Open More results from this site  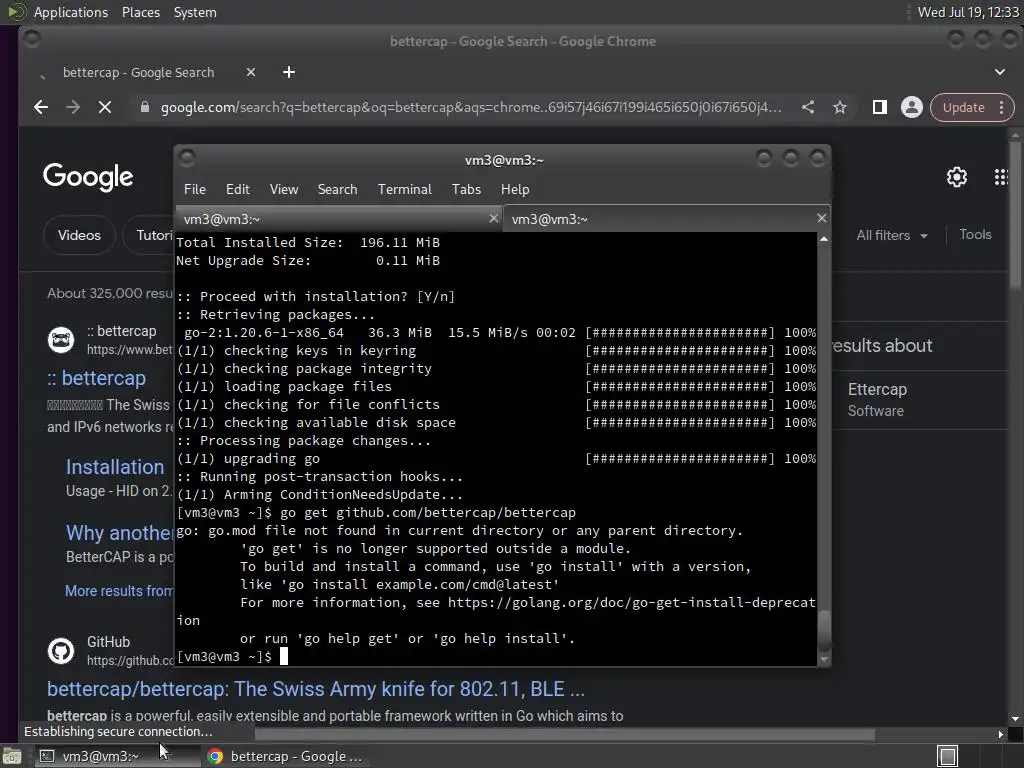tap(119, 591)
